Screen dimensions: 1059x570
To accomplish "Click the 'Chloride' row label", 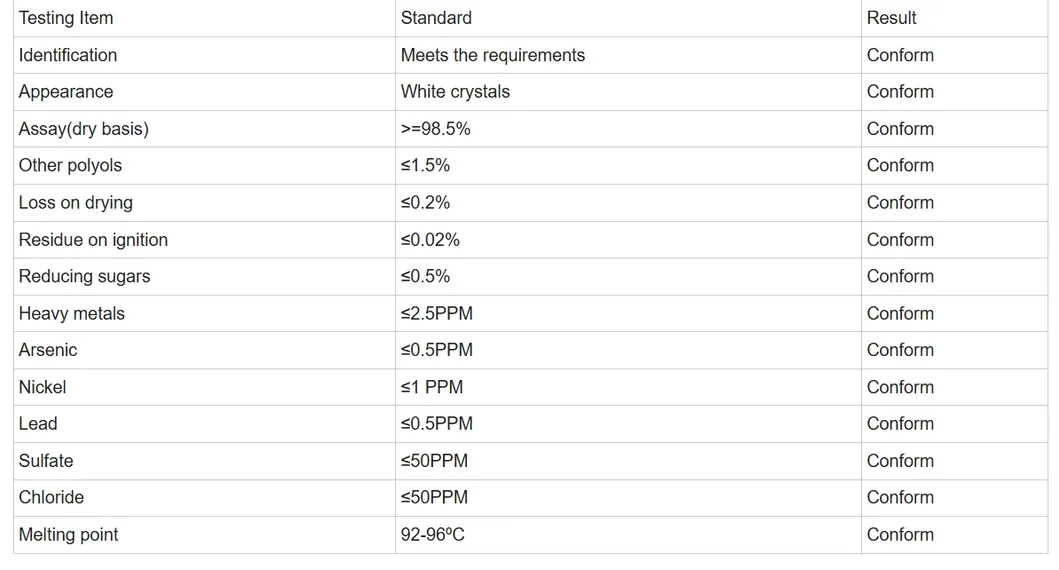I will point(51,497).
